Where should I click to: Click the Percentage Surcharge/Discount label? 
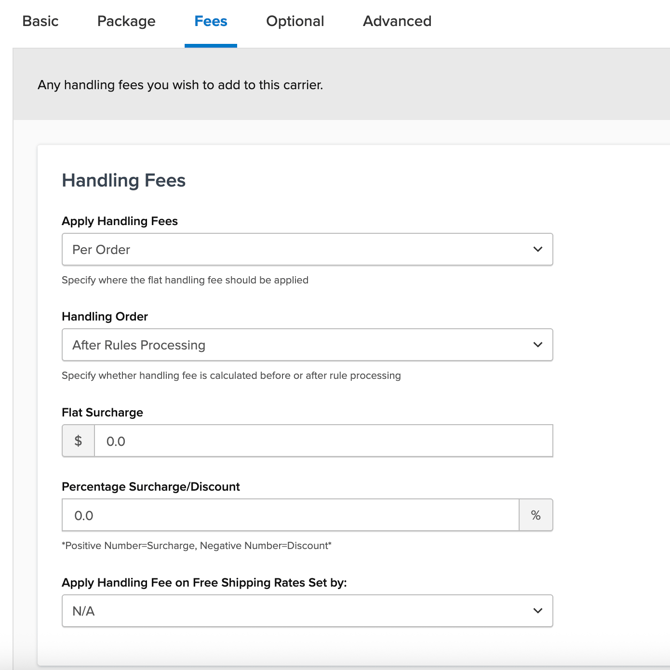[x=151, y=487]
